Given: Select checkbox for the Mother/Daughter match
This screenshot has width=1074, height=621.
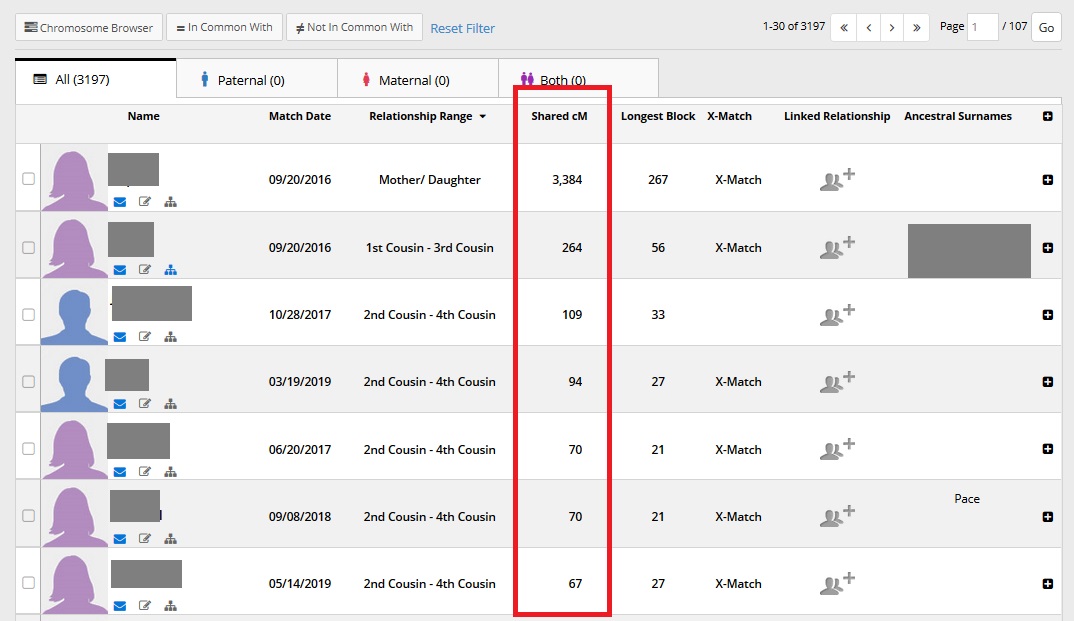Looking at the screenshot, I should (28, 179).
